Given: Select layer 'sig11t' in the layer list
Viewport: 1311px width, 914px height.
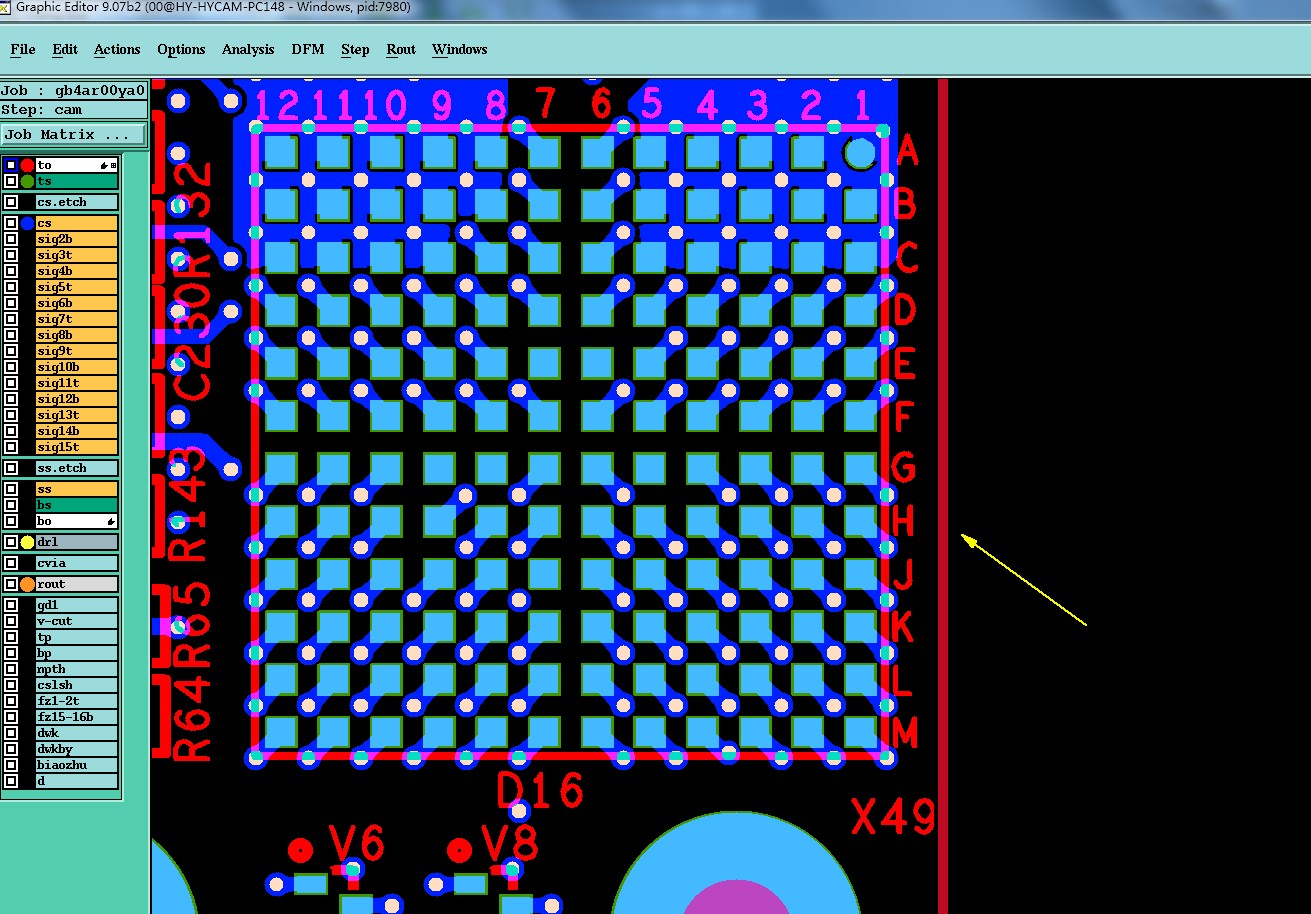Looking at the screenshot, I should coord(77,383).
